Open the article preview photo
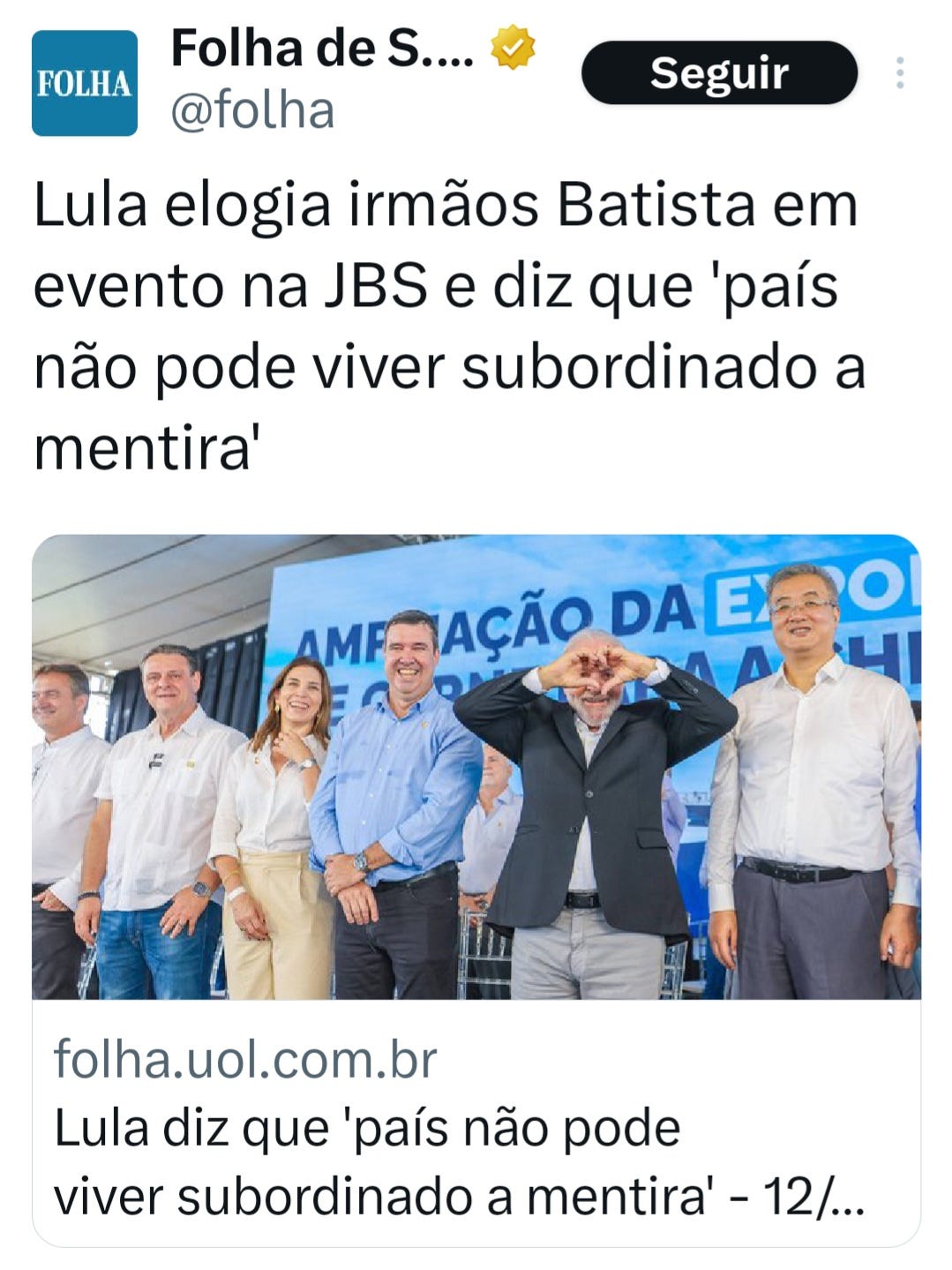This screenshot has width=952, height=1270. point(476,767)
